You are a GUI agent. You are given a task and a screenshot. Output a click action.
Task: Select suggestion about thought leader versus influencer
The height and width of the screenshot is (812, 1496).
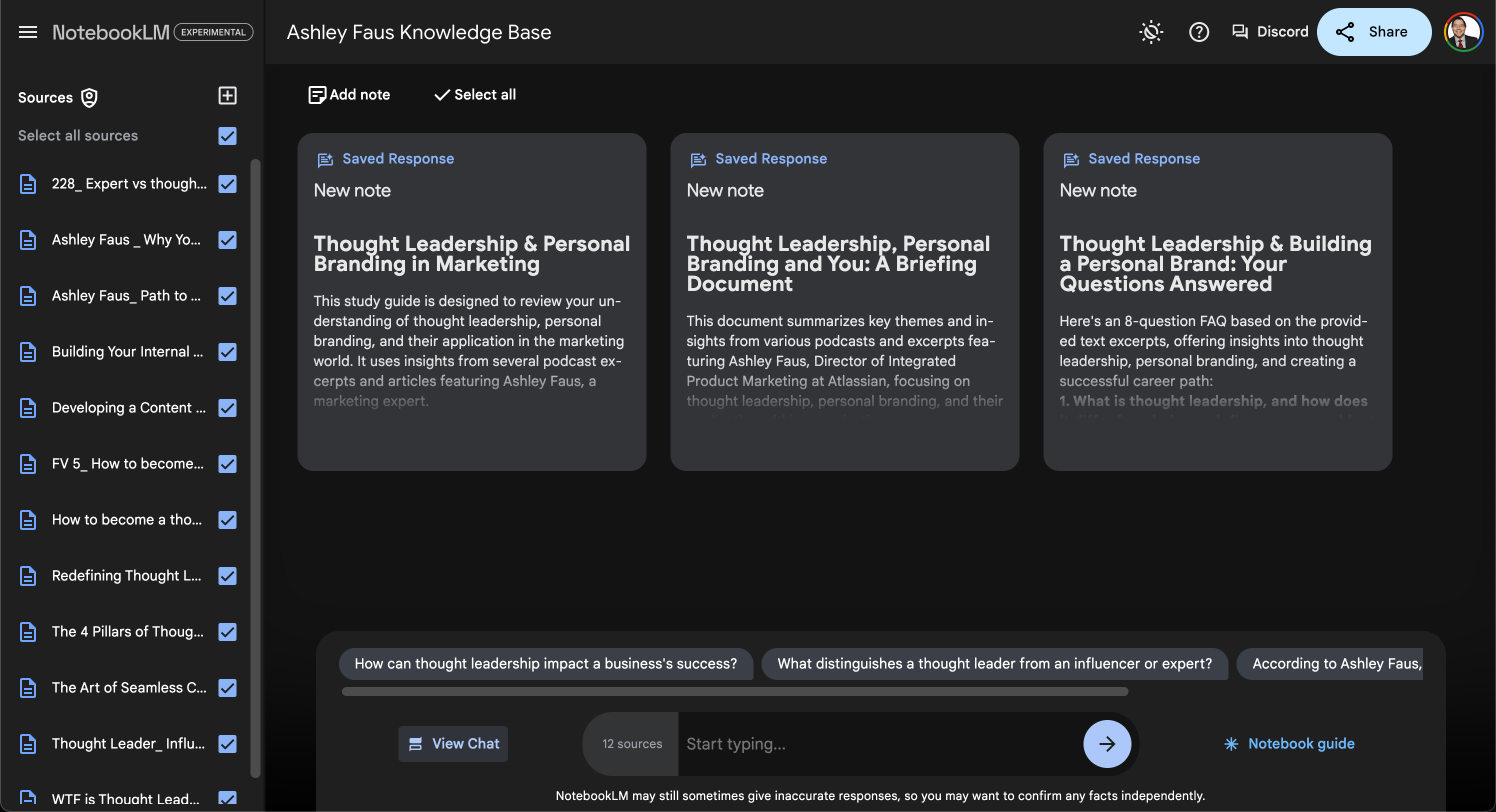pyautogui.click(x=994, y=664)
